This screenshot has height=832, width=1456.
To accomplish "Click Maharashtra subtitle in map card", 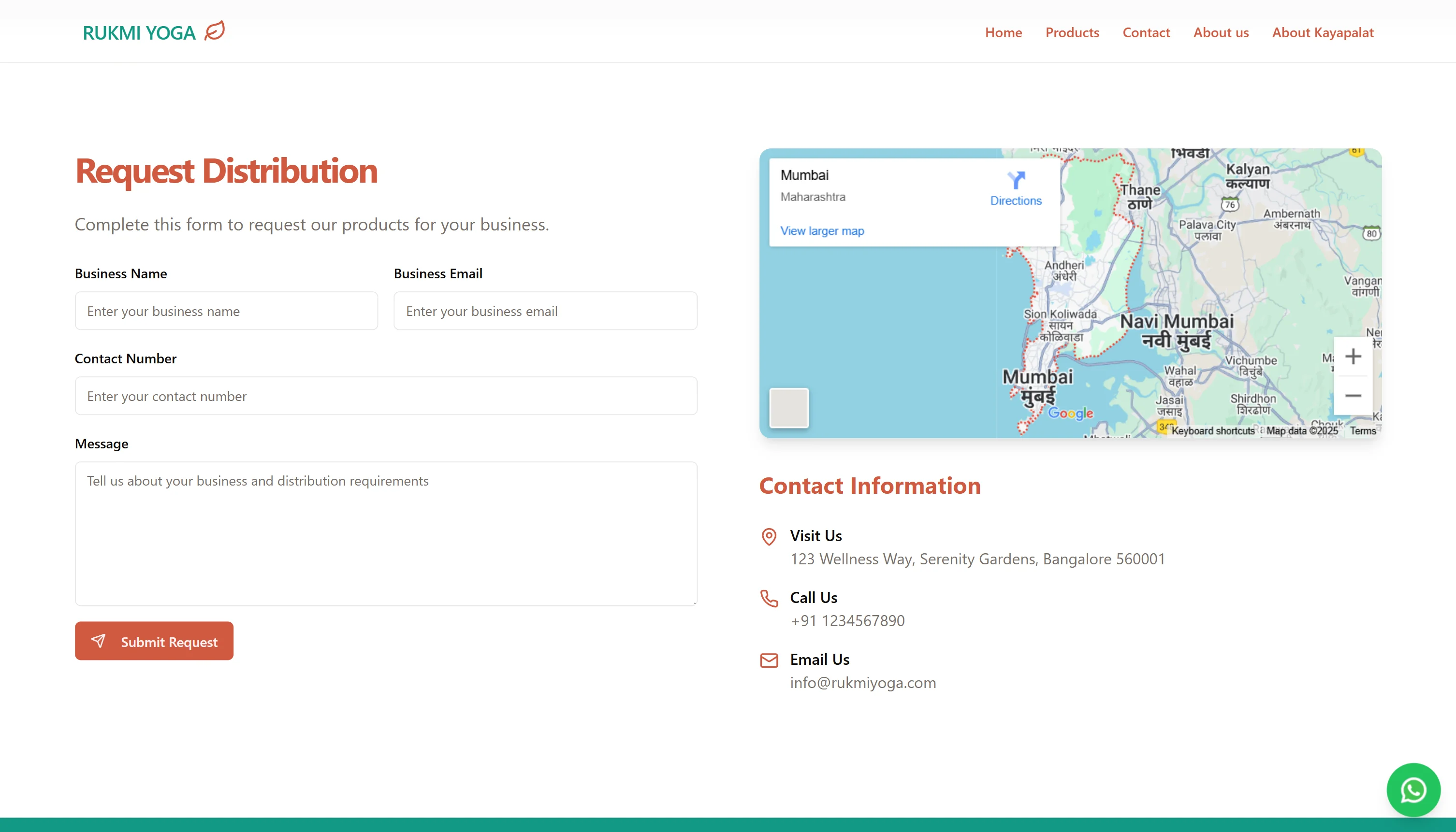I will coord(812,197).
